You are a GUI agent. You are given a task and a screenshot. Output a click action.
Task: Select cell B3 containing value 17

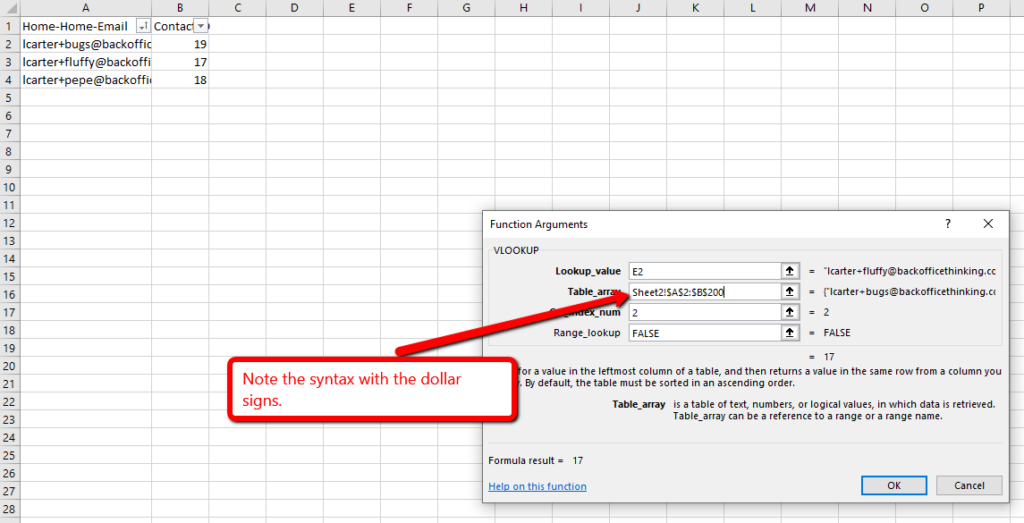[180, 62]
